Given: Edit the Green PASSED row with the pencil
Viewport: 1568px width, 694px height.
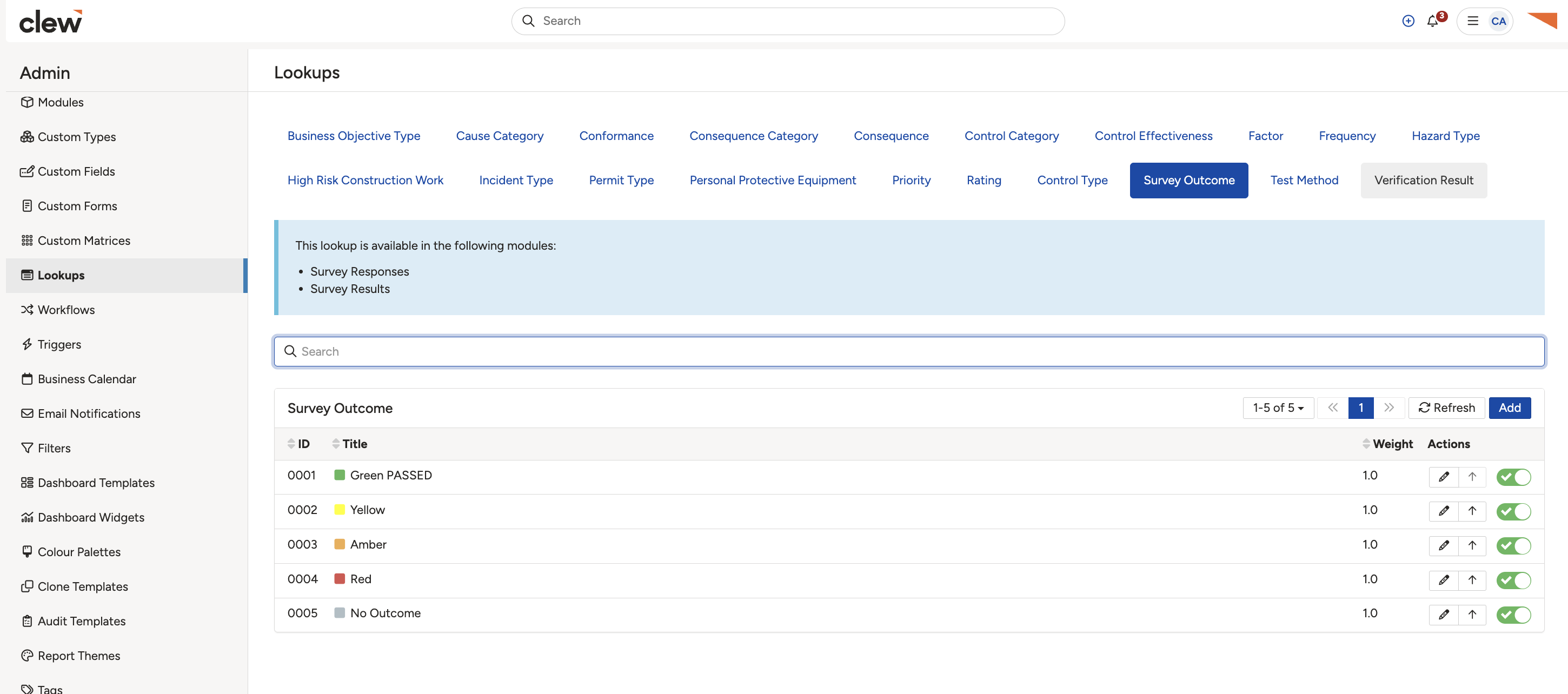Looking at the screenshot, I should pos(1443,476).
